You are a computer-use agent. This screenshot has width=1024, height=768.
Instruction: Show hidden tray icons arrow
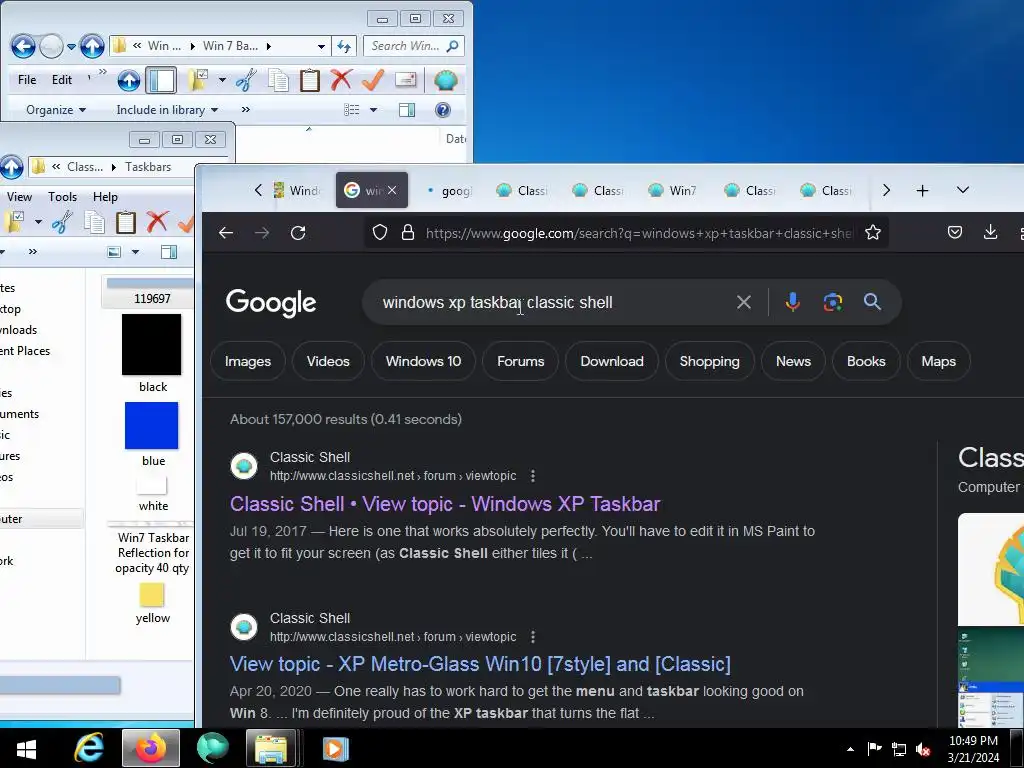point(850,749)
